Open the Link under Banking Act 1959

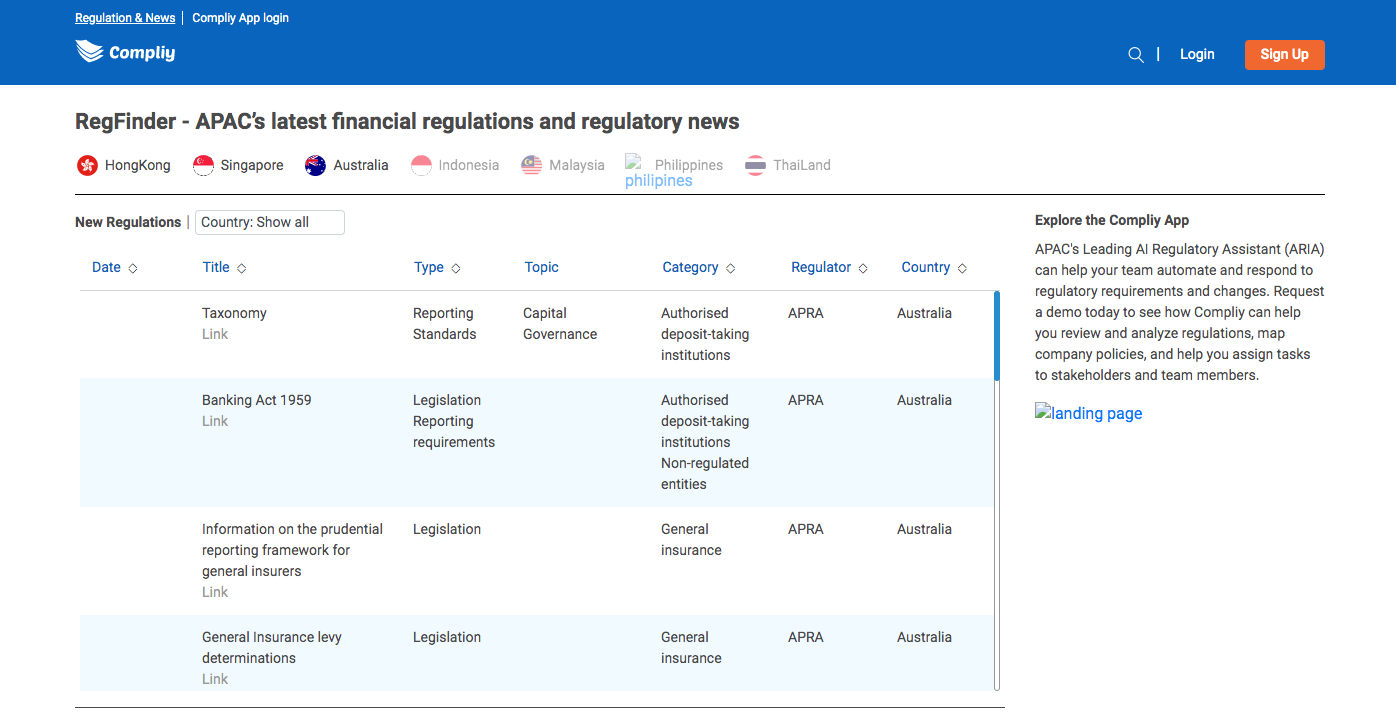[x=215, y=421]
